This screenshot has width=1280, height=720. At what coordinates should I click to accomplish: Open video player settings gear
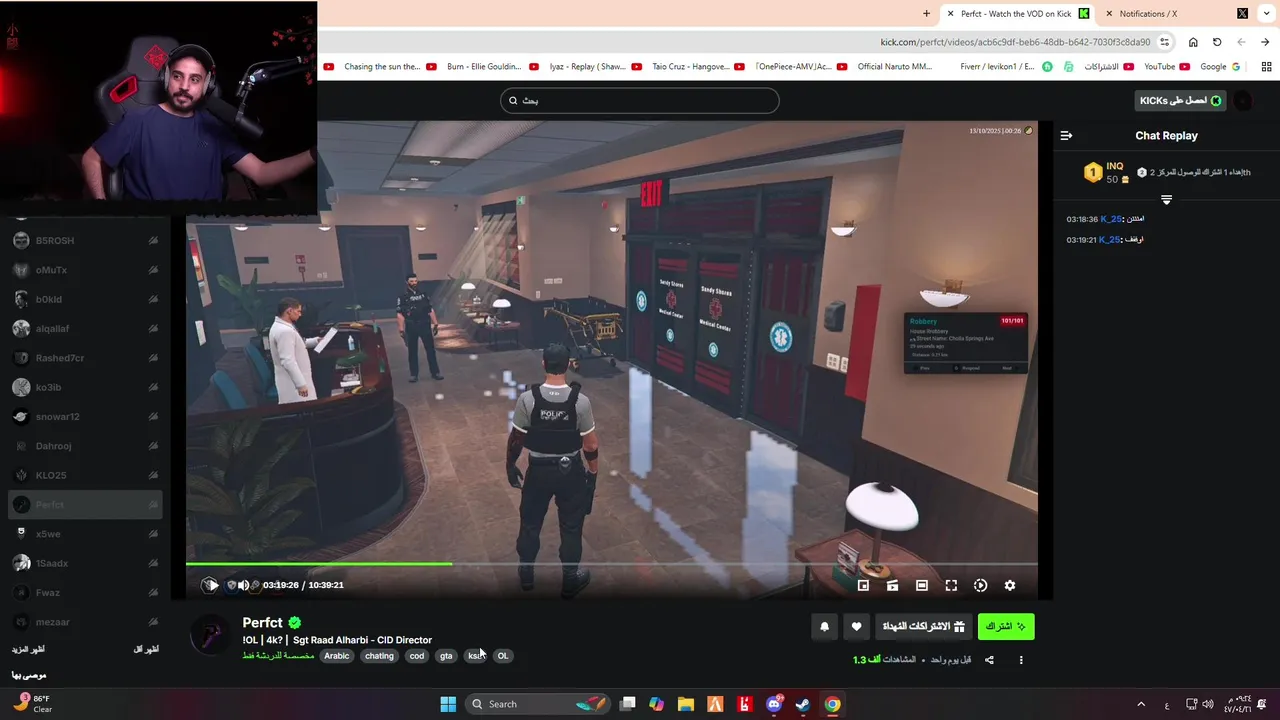(x=1010, y=585)
